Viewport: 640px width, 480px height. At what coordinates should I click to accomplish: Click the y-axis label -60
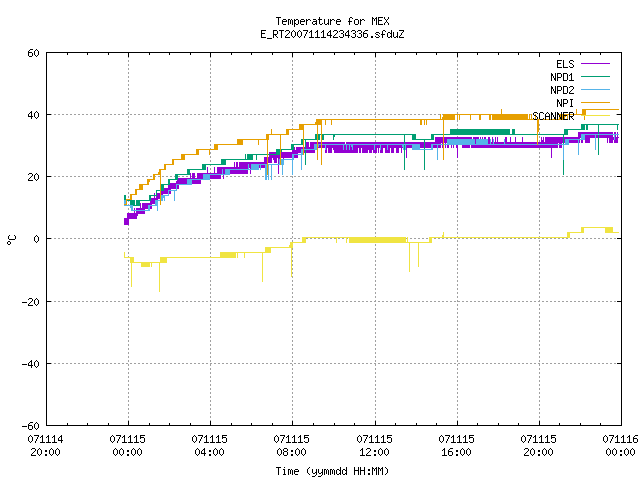[x=31, y=427]
